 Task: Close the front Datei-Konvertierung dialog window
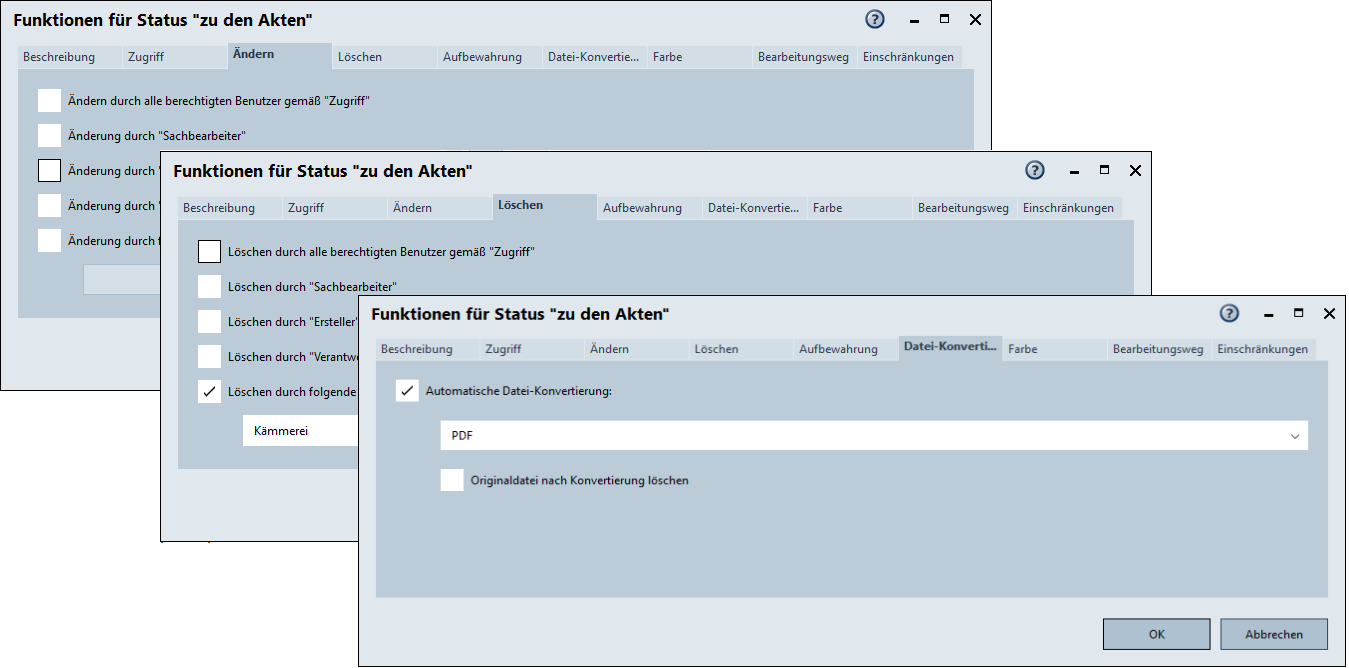point(1329,314)
